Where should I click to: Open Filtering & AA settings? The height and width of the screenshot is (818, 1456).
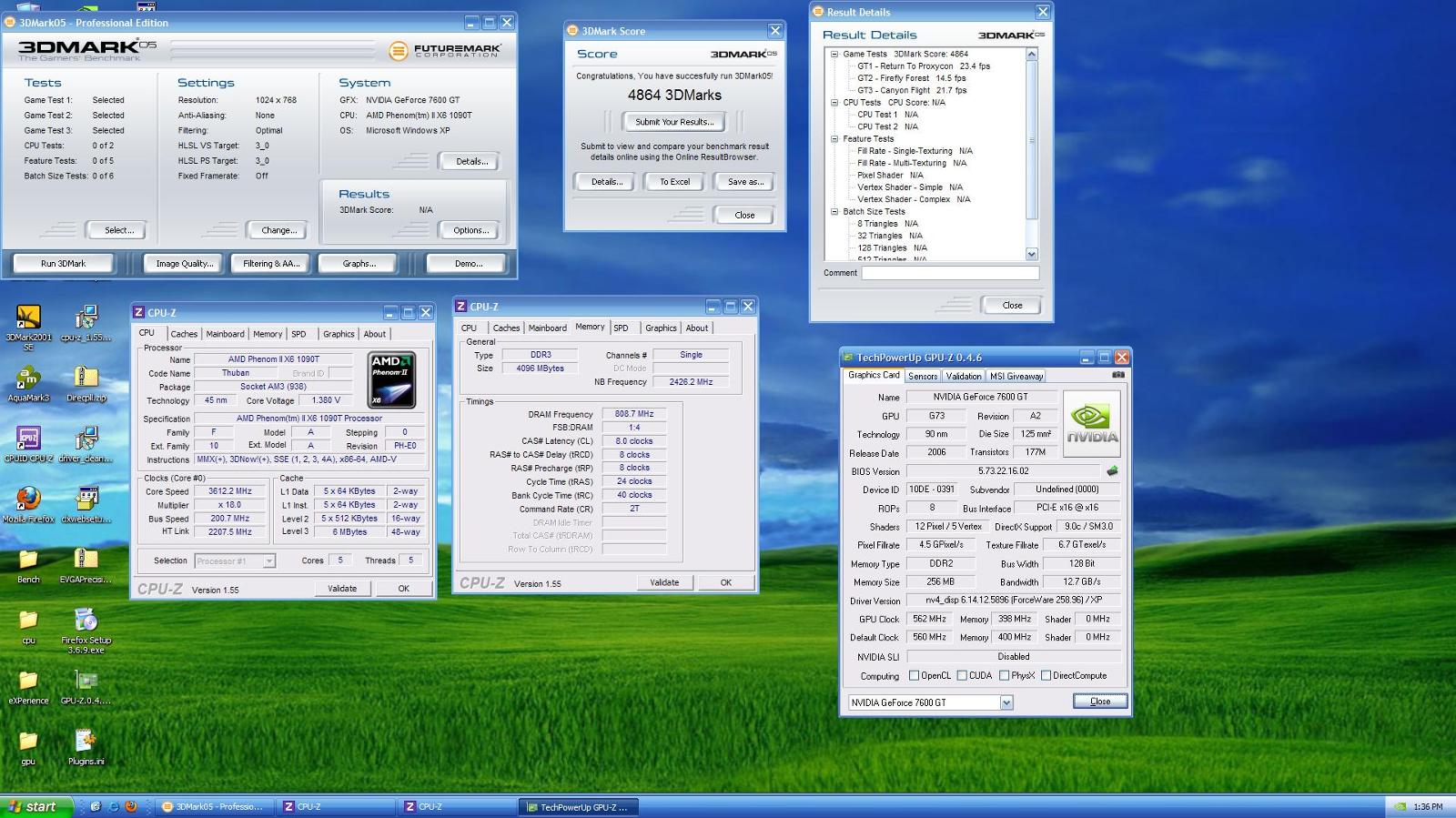point(271,263)
